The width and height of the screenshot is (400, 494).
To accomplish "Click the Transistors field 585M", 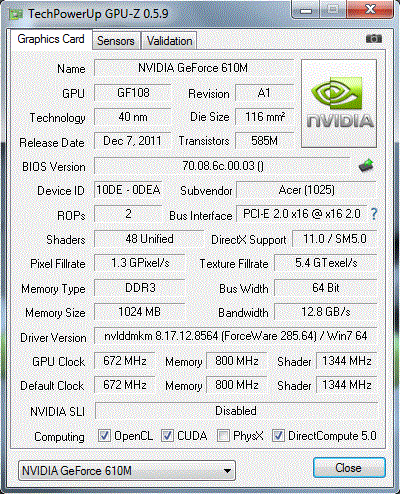I will (264, 141).
